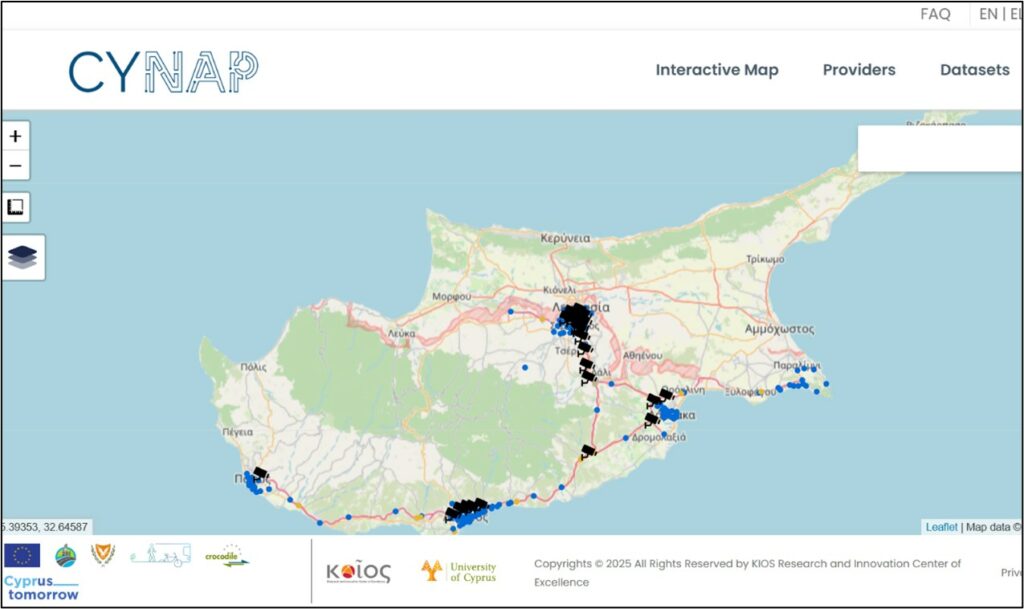Viewport: 1024px width, 609px height.
Task: Click the Πέγεια town label
Action: point(238,432)
